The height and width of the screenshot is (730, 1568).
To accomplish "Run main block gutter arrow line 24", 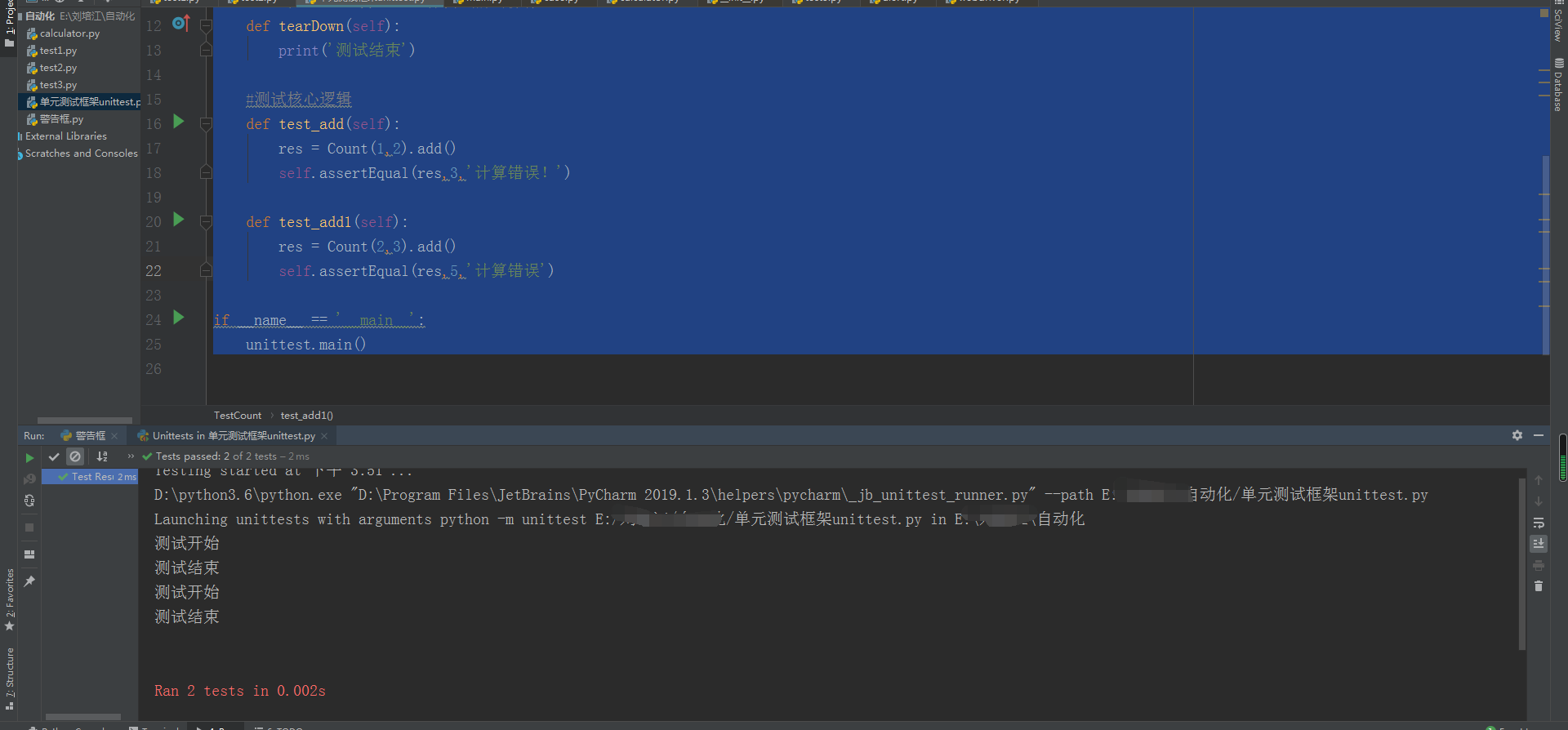I will click(x=179, y=318).
